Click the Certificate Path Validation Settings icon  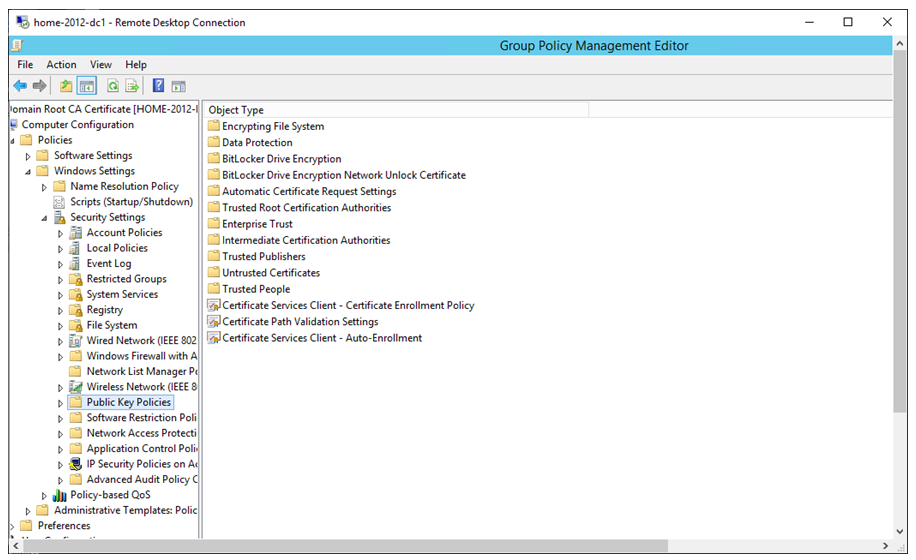[x=214, y=322]
